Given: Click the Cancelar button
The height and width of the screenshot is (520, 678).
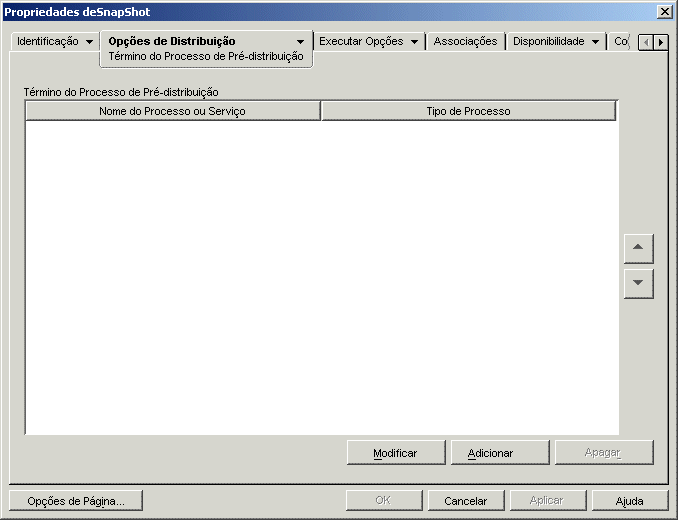Looking at the screenshot, I should [x=466, y=501].
